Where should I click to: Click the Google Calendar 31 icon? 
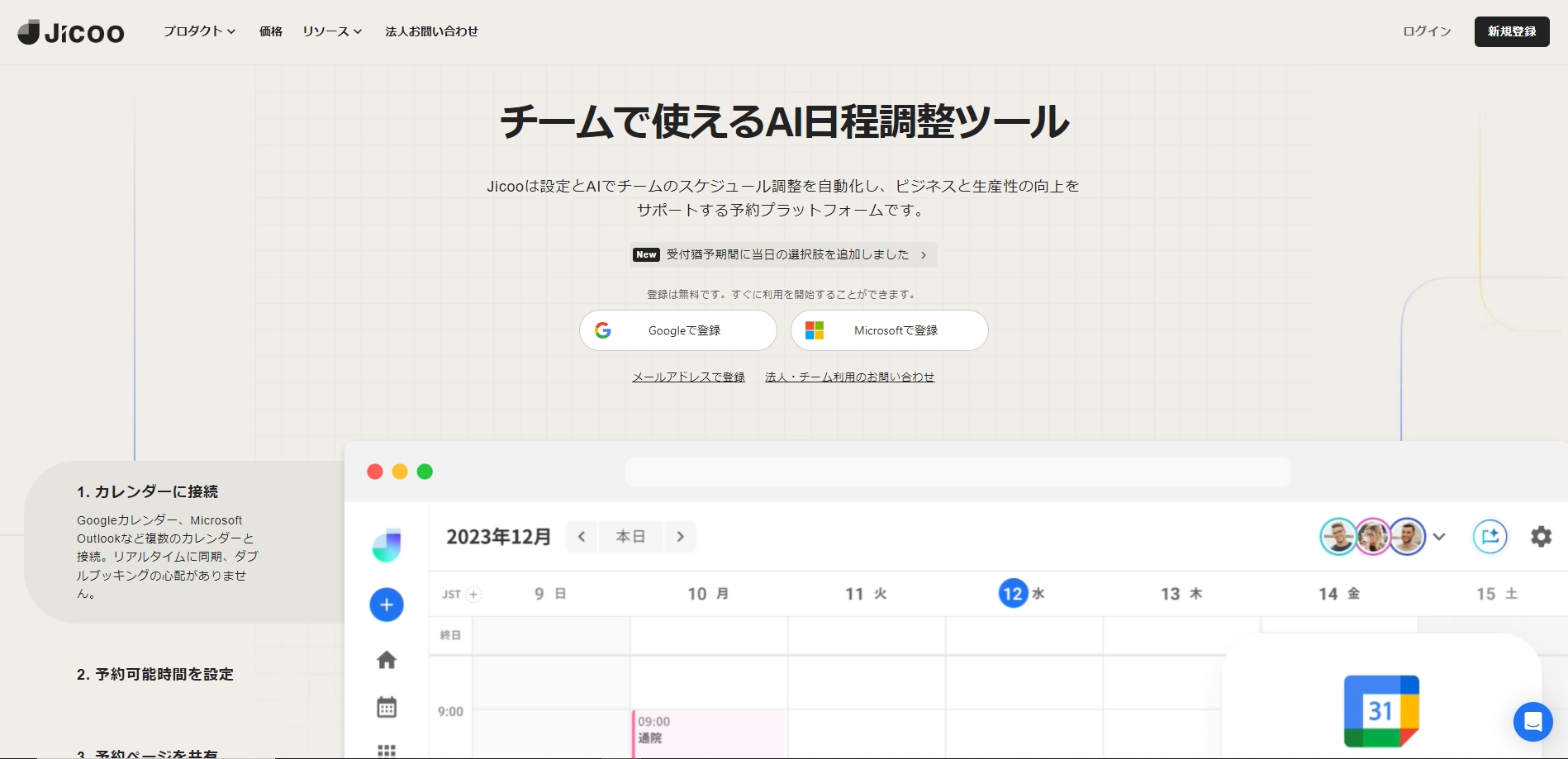click(1381, 711)
